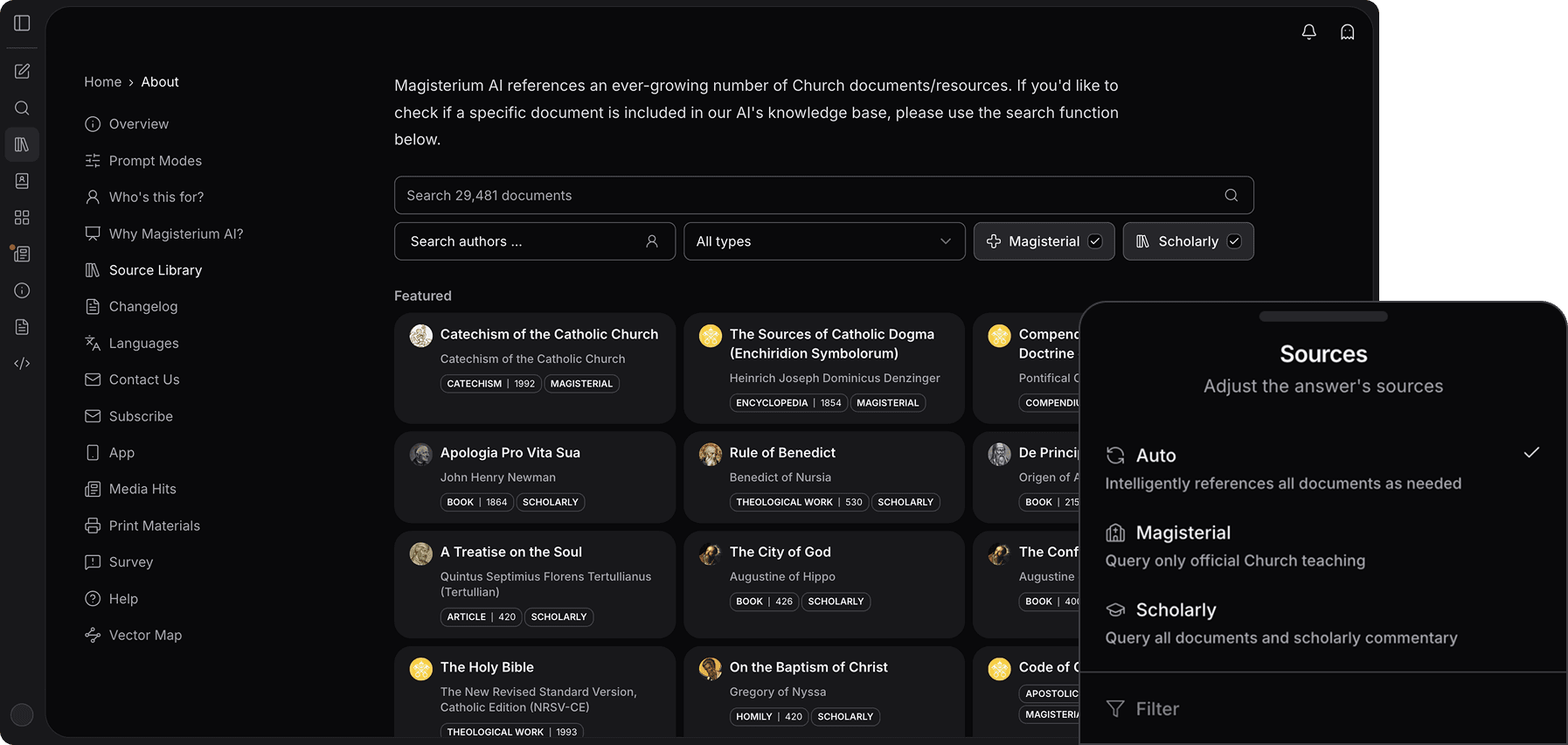
Task: Click the new chat compose icon
Action: 22,72
